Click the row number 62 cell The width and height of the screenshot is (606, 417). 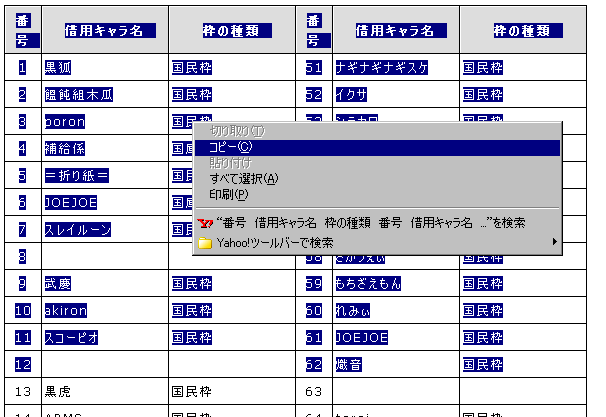(314, 365)
